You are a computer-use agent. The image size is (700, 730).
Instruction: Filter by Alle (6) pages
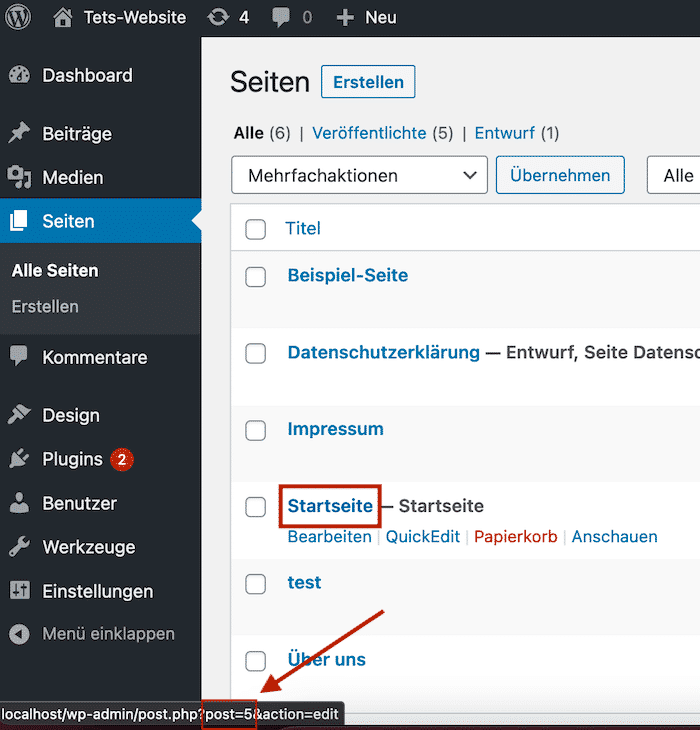tap(262, 133)
